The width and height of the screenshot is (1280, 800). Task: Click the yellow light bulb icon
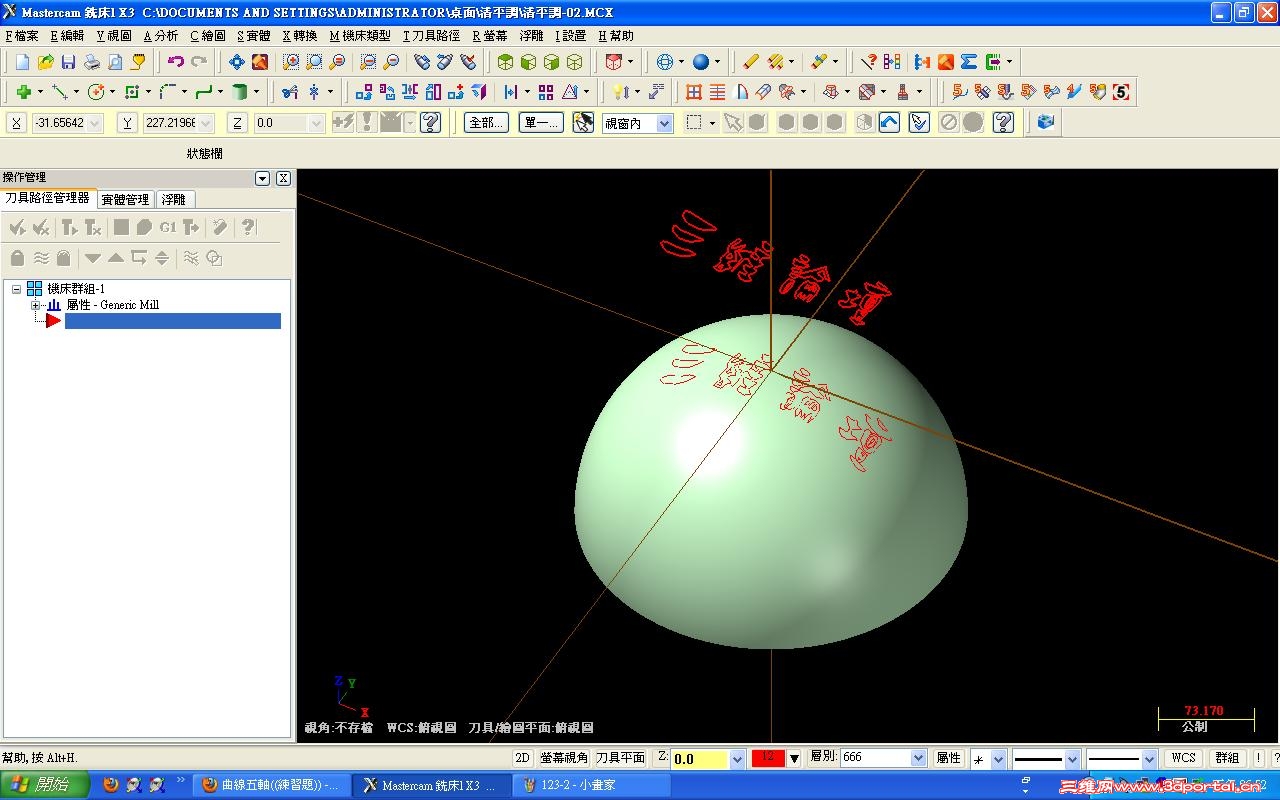coord(621,92)
